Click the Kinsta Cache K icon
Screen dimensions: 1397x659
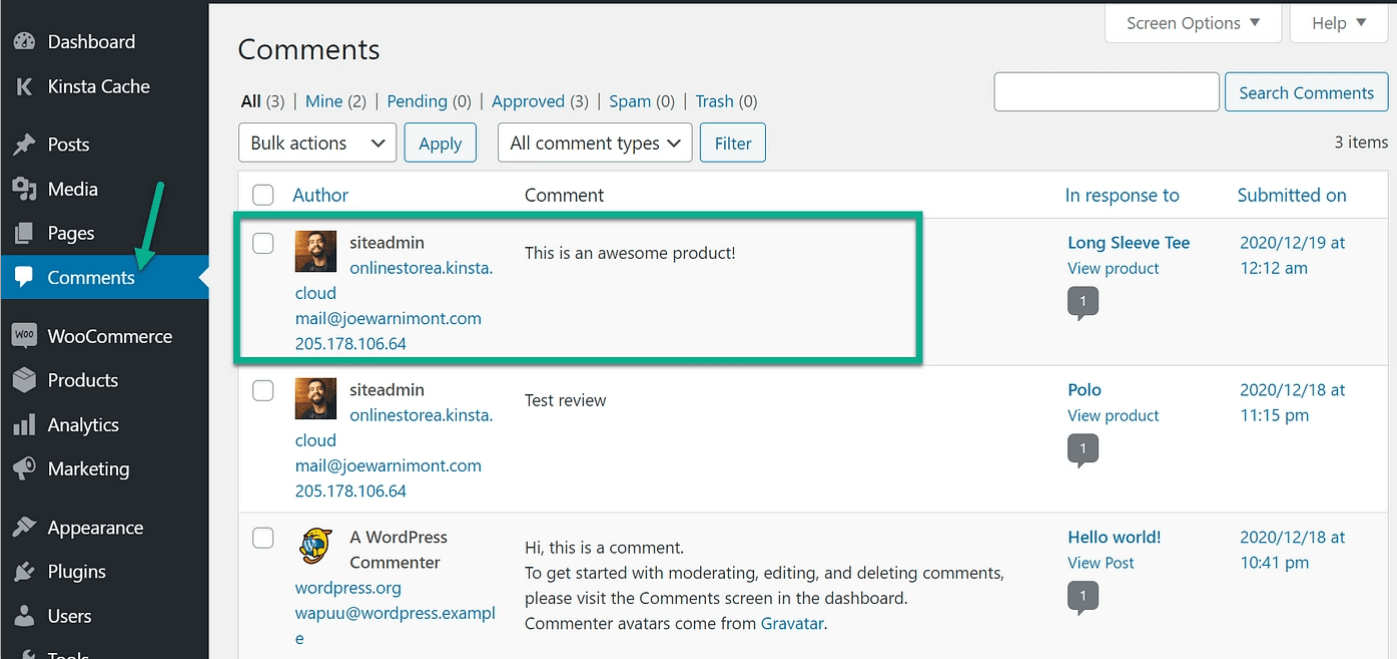point(24,87)
